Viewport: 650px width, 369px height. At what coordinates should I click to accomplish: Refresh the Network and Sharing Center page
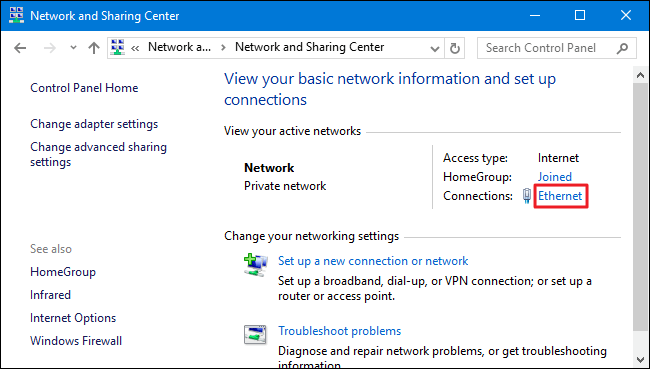[455, 49]
